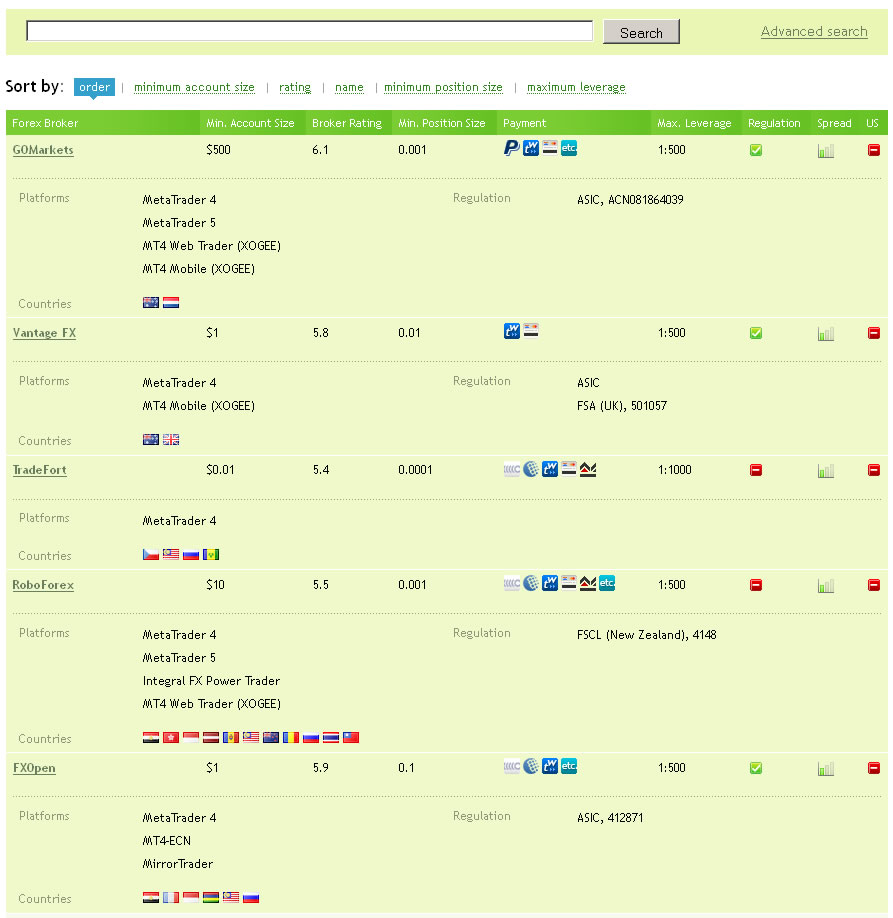Click inside the search input field
Viewport: 893px width, 918px height.
point(310,29)
